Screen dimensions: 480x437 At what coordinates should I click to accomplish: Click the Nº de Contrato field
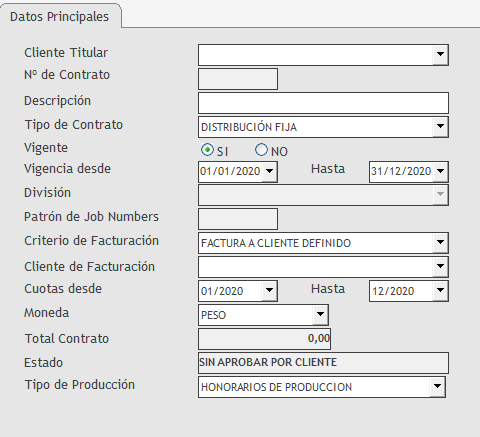coord(238,79)
